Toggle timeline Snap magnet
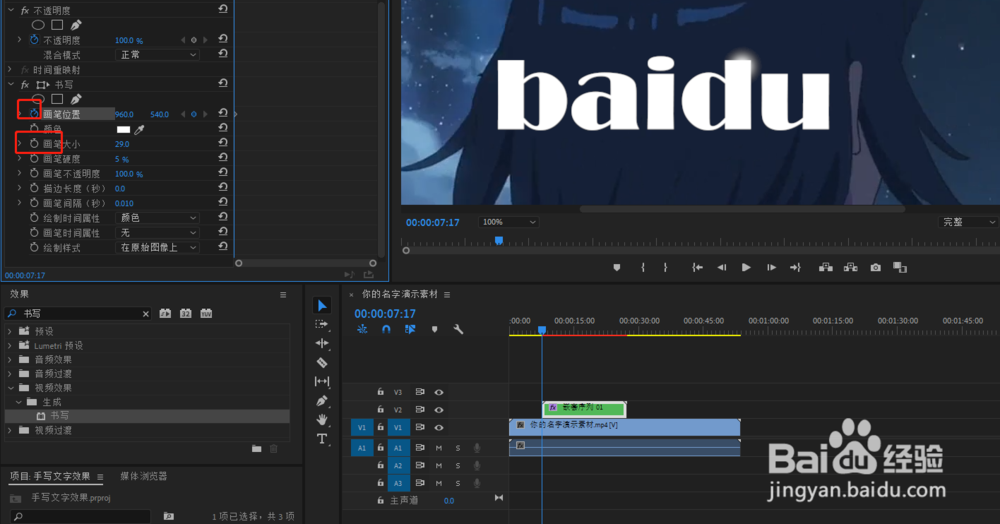Viewport: 1000px width, 524px height. coord(386,330)
